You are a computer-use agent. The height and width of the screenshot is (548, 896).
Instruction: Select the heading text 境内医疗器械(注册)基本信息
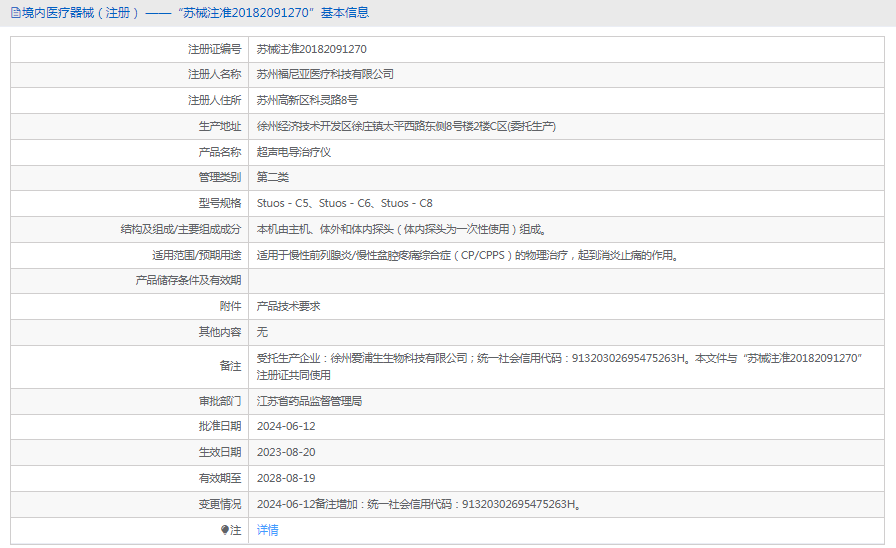[195, 13]
